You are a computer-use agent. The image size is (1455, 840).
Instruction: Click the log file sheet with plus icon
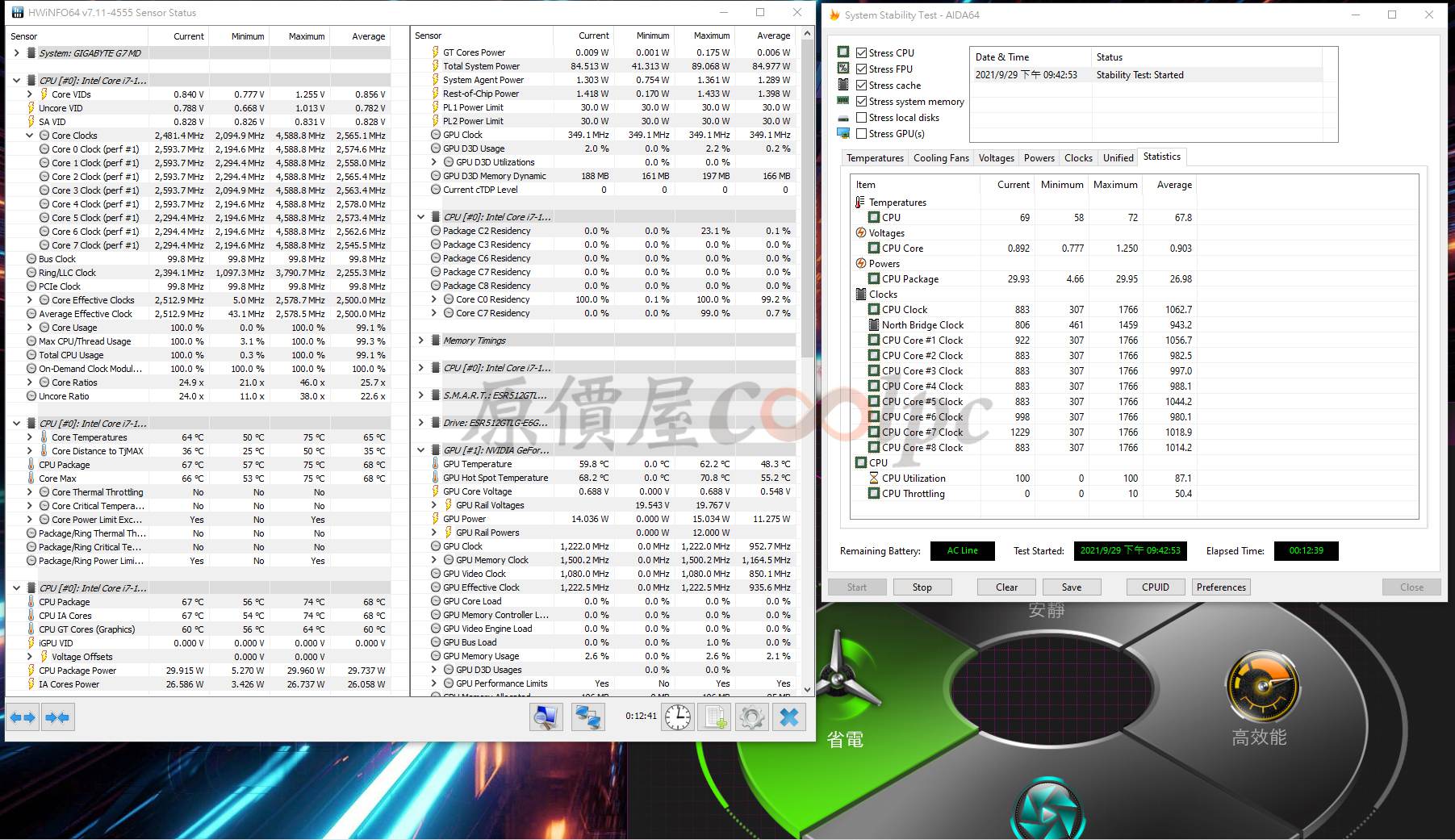(715, 717)
